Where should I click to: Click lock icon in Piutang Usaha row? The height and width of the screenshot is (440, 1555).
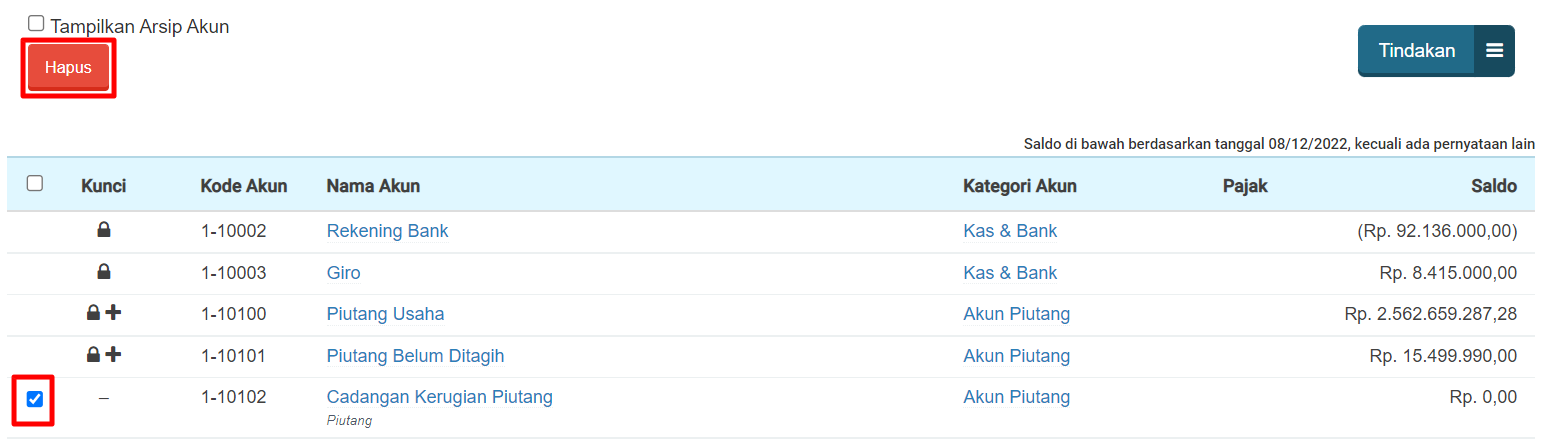[x=93, y=314]
